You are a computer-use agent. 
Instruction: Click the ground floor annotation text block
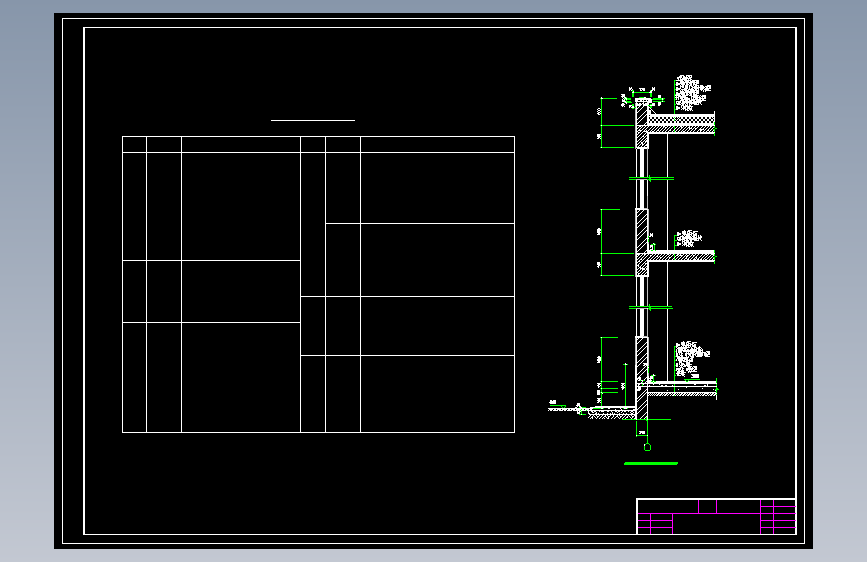tap(691, 358)
